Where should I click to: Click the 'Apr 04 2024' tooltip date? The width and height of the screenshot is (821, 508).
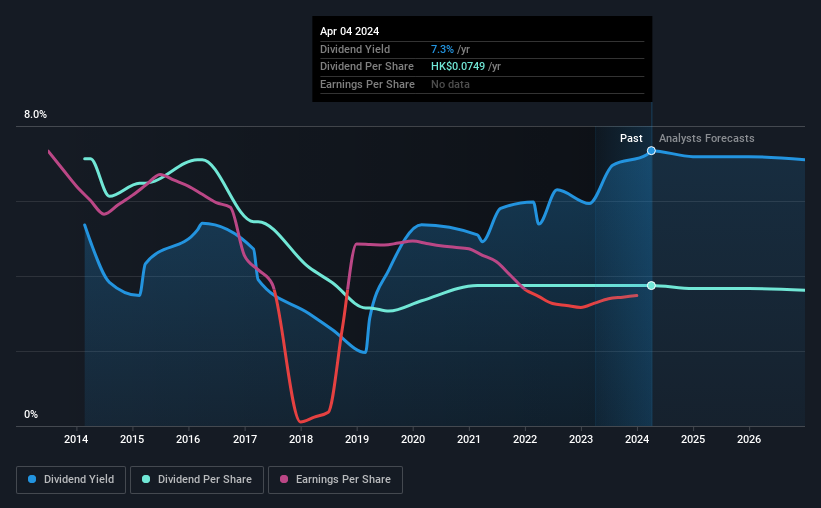tap(349, 31)
